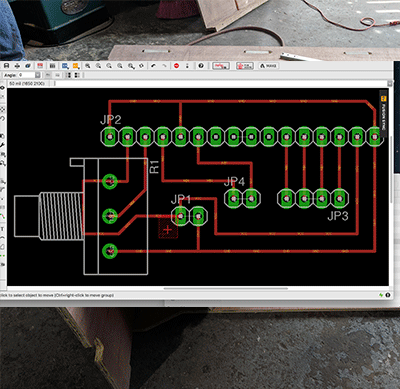
Task: Click the Print icon in the toolbar
Action: click(17, 66)
